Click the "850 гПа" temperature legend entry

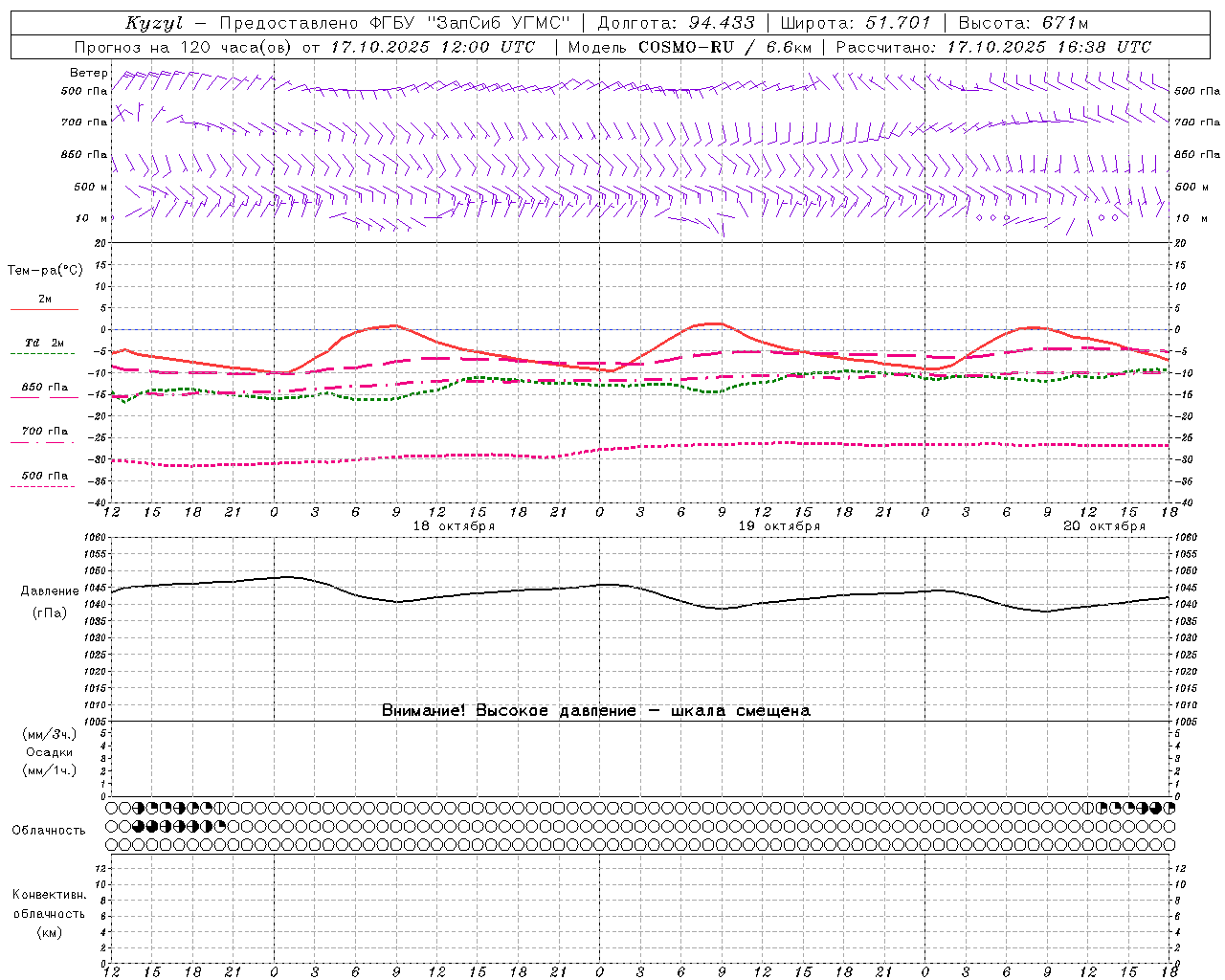[x=45, y=388]
